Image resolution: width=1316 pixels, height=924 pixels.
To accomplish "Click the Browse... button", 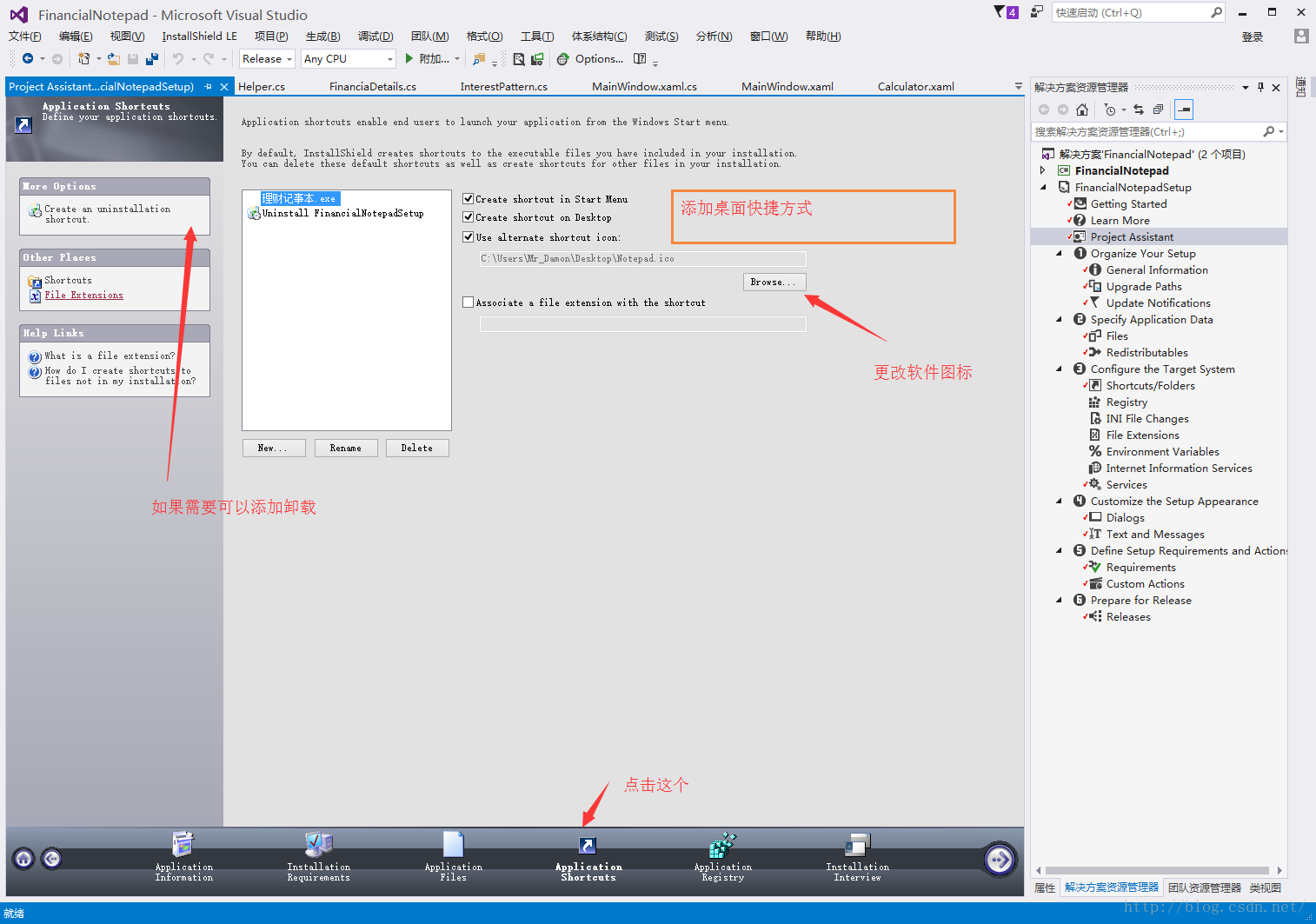I will tap(774, 282).
